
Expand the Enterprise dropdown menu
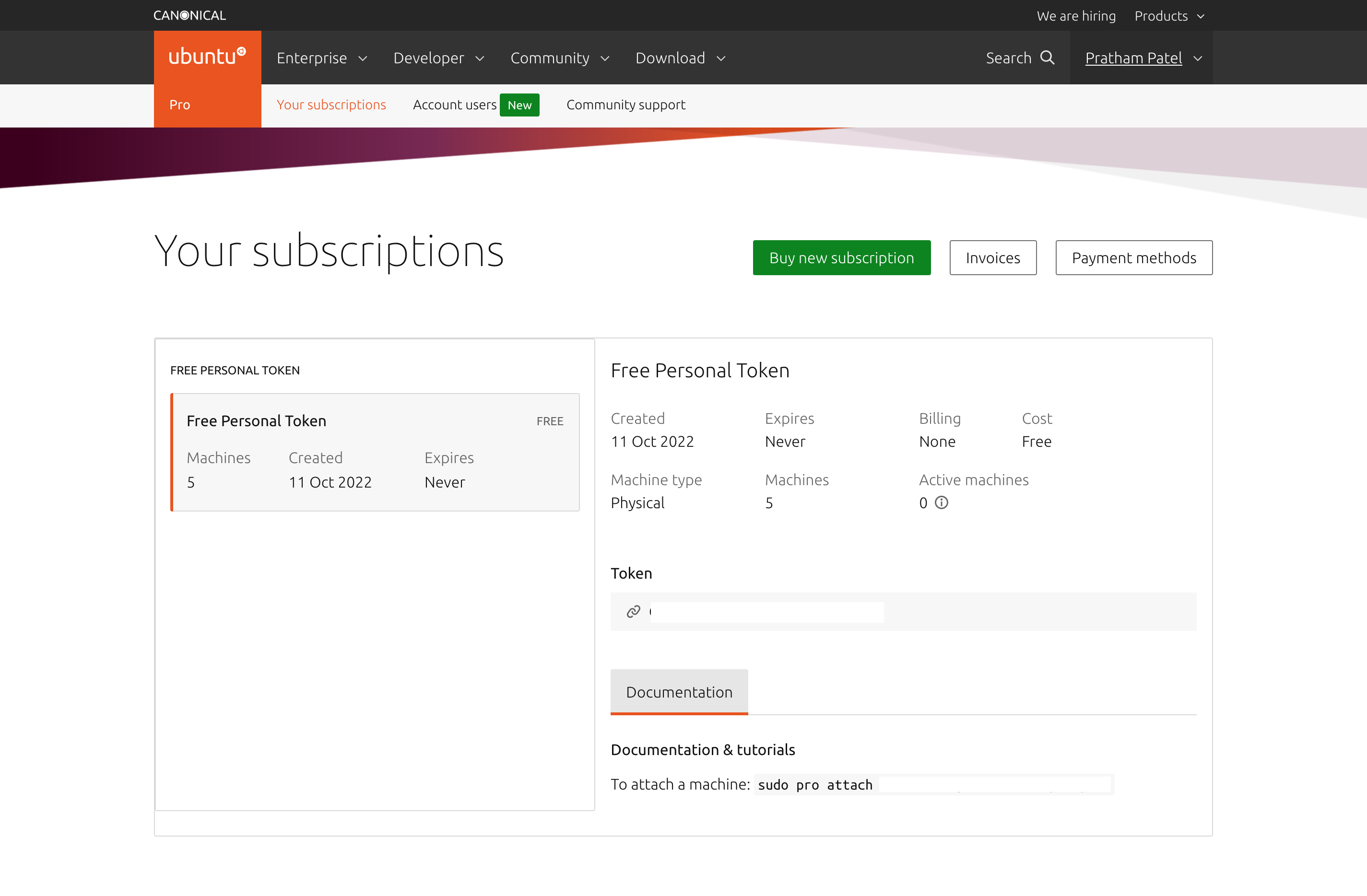tap(322, 58)
